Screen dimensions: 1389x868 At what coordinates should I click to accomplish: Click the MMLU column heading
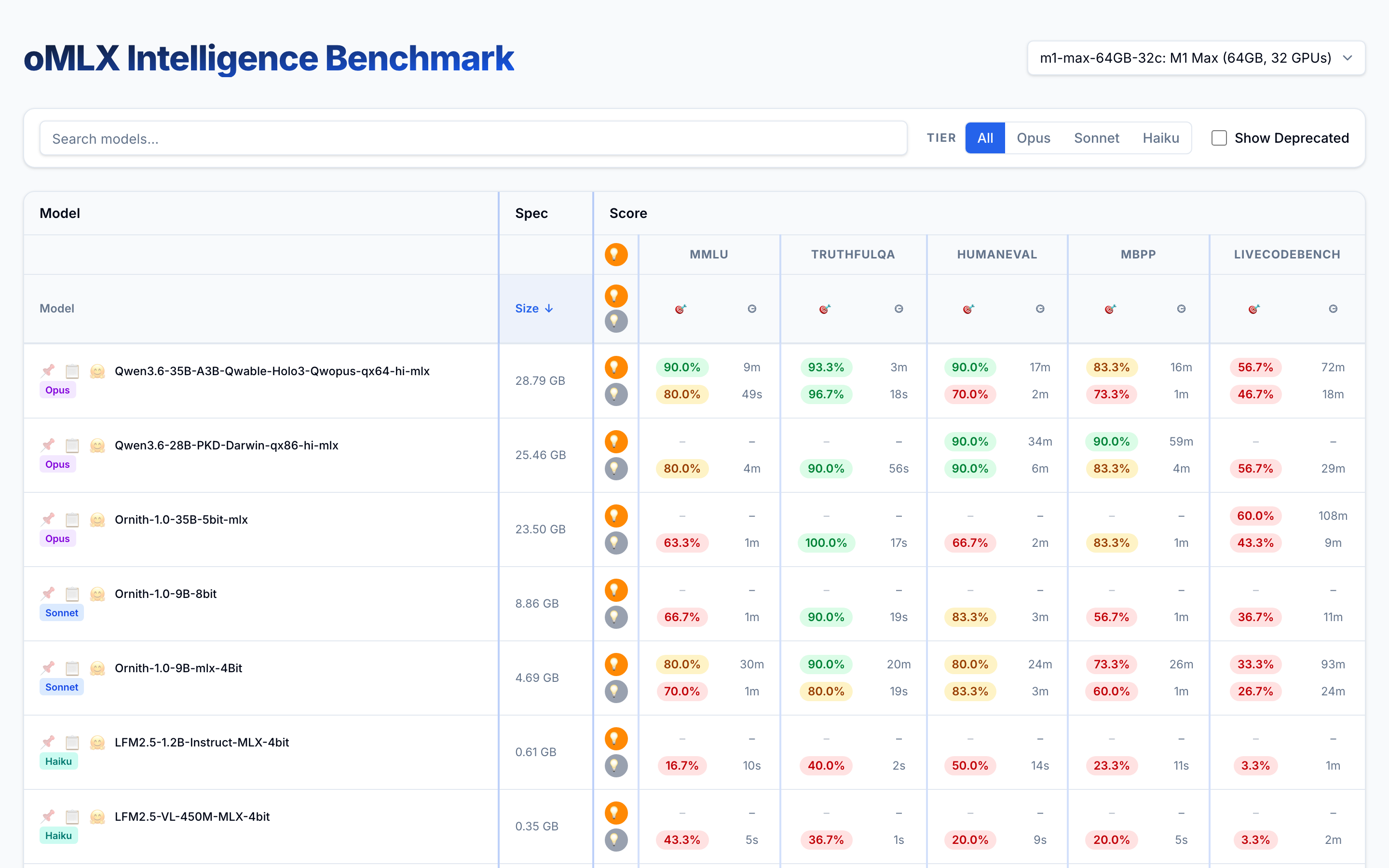click(x=709, y=254)
